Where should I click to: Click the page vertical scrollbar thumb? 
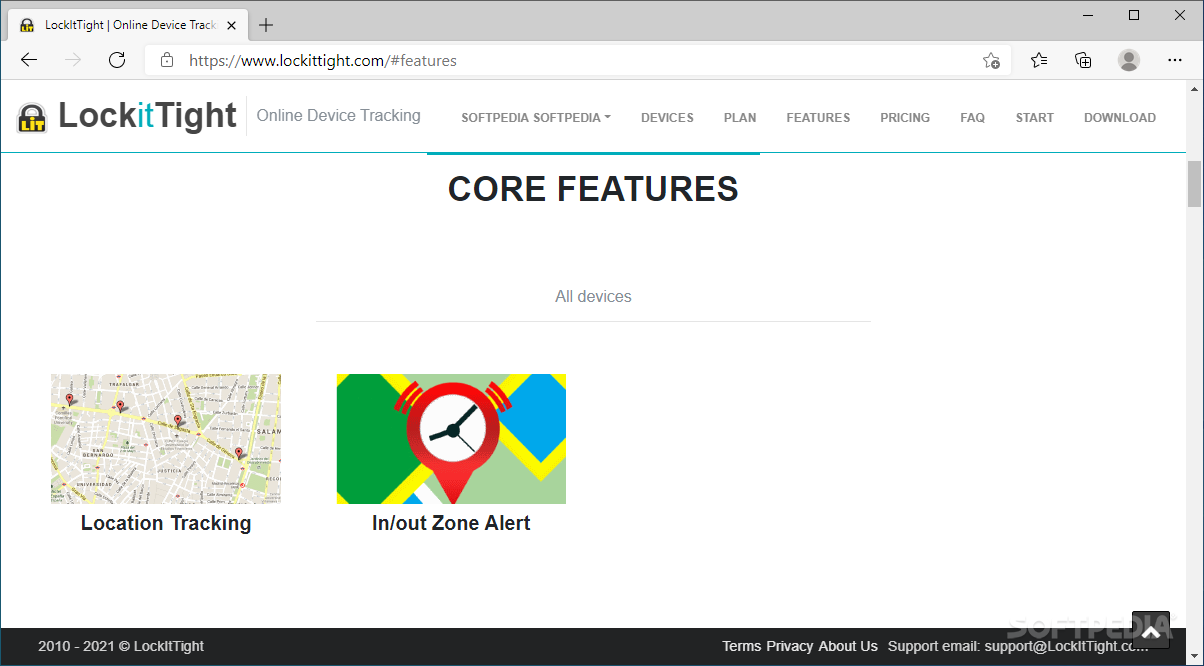[1194, 182]
